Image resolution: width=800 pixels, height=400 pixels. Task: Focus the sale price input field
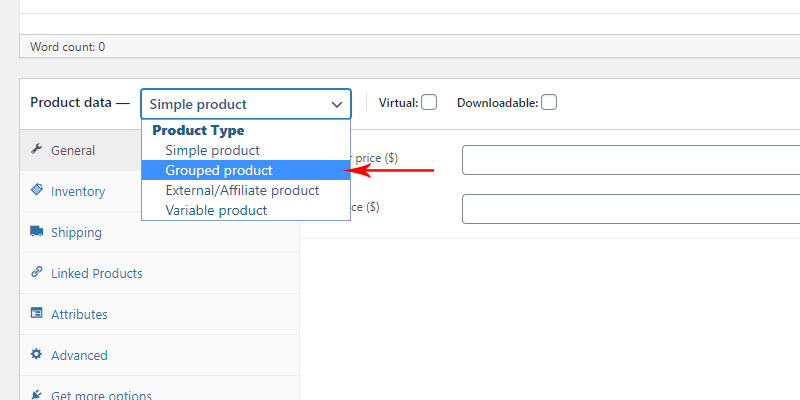[x=631, y=209]
